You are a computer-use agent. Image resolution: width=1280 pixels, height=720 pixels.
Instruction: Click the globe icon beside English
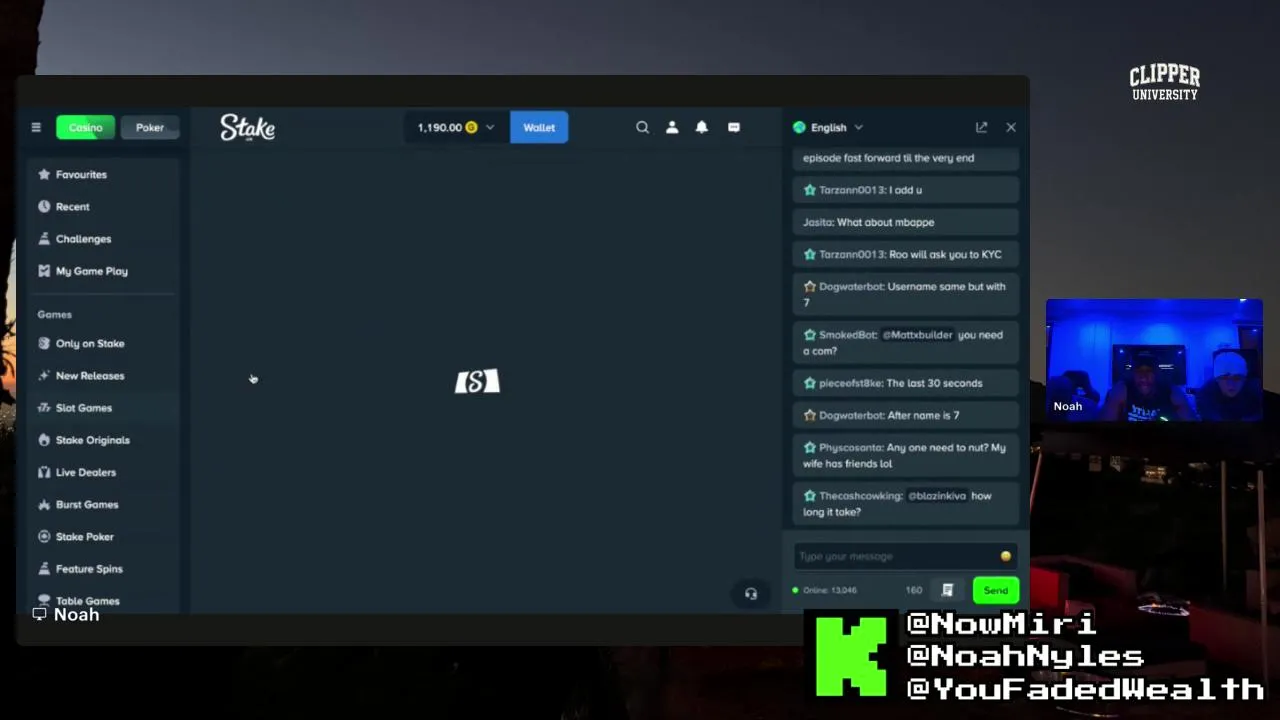tap(799, 127)
